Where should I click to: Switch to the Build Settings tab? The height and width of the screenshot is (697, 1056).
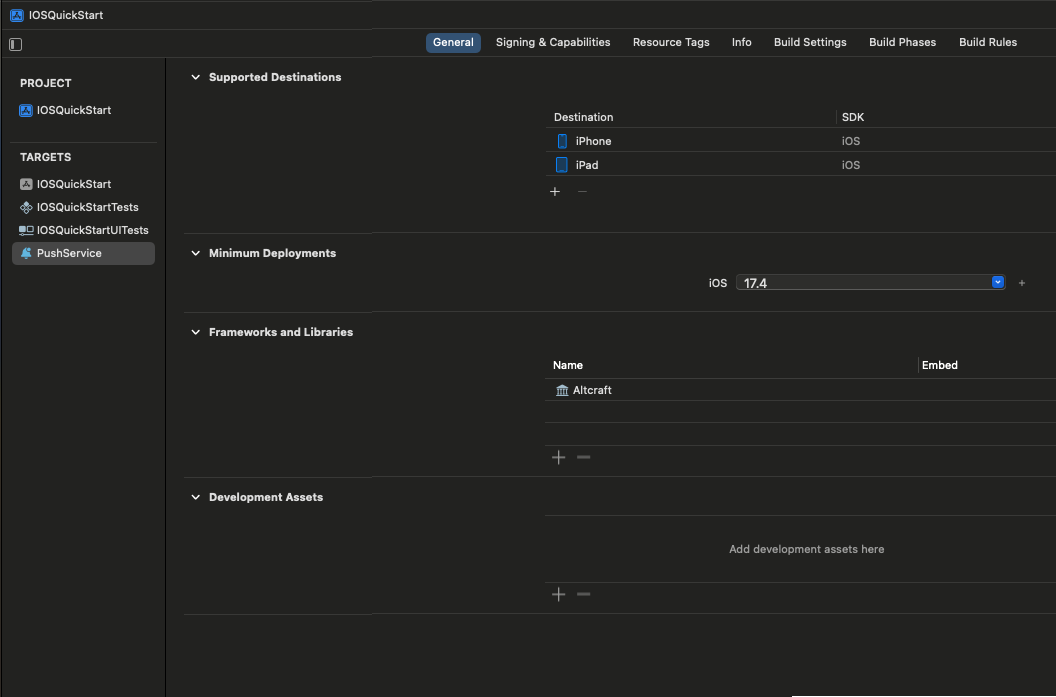(x=809, y=42)
